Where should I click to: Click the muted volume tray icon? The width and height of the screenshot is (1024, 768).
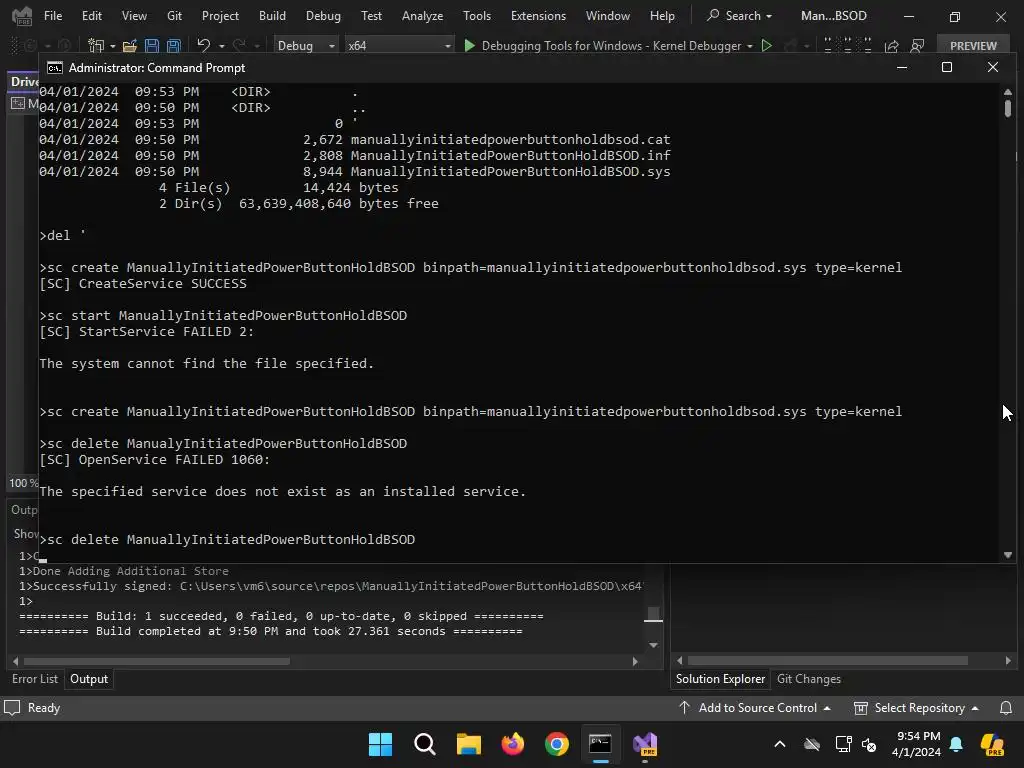tap(869, 744)
